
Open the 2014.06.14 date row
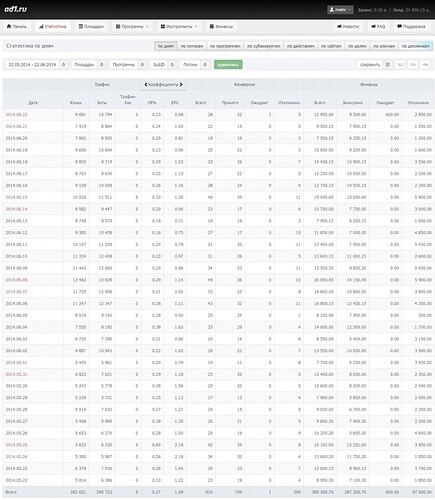click(x=16, y=209)
